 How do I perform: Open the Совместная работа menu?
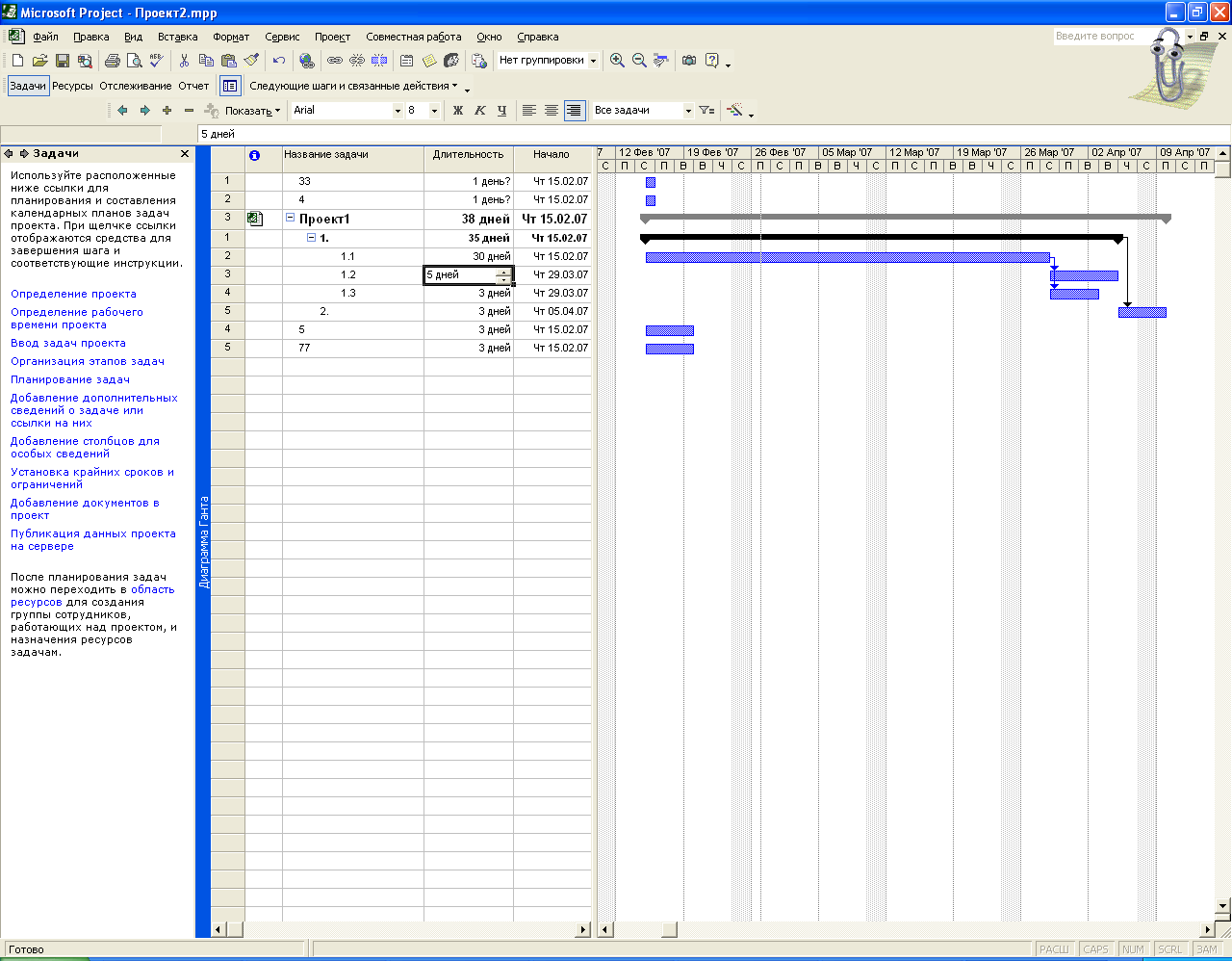[414, 37]
